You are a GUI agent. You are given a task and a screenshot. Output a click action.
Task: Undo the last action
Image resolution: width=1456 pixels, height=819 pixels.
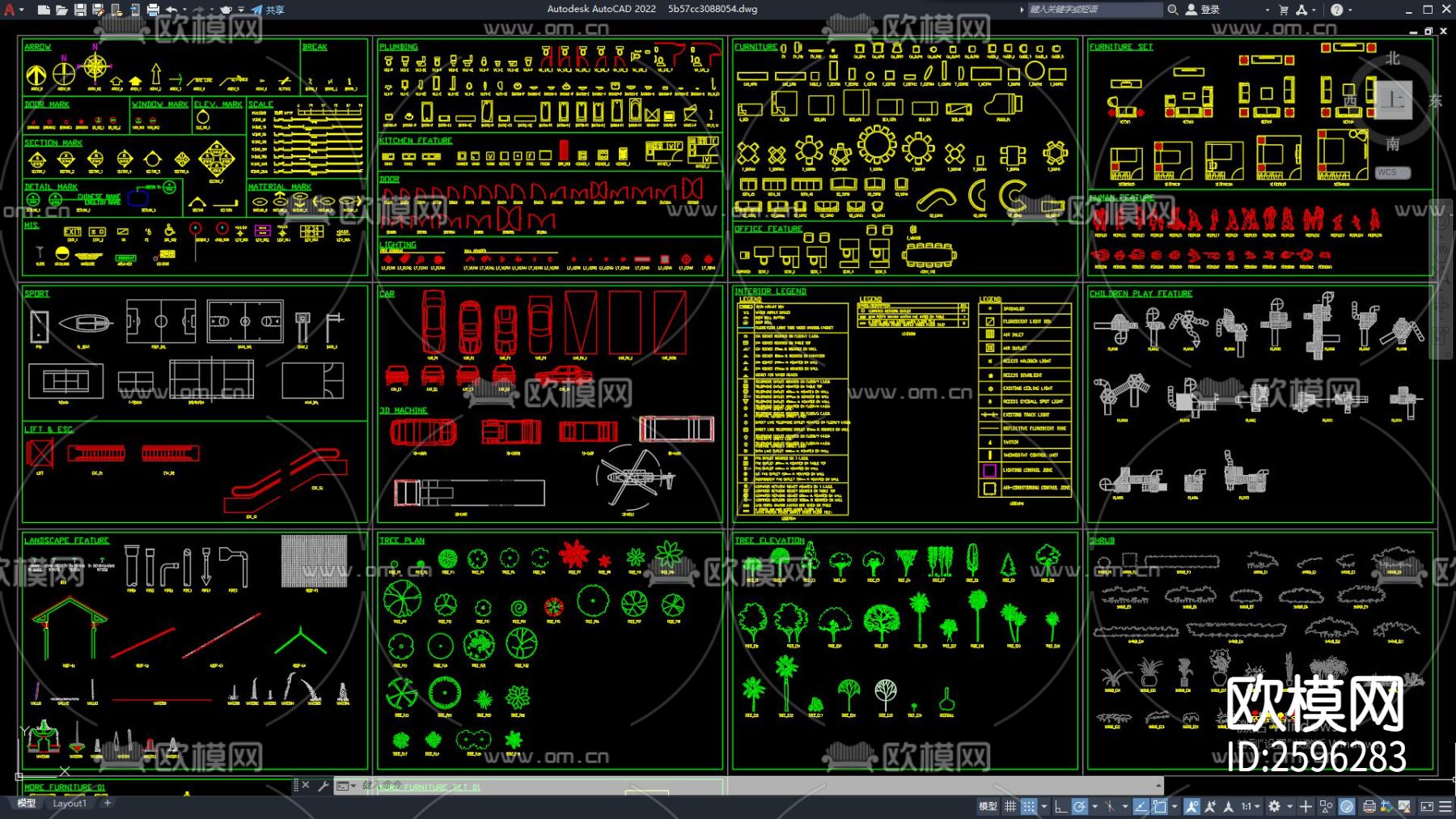click(x=171, y=10)
